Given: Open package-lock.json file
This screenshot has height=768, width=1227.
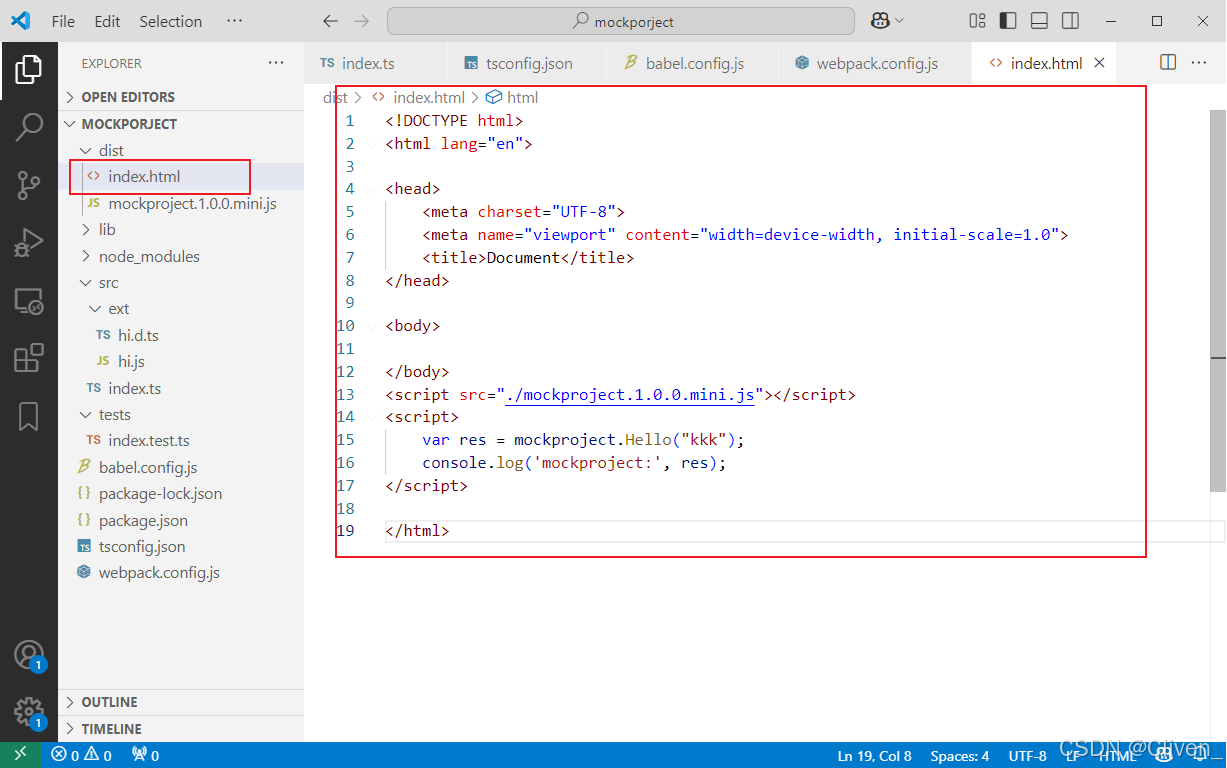Looking at the screenshot, I should tap(160, 493).
